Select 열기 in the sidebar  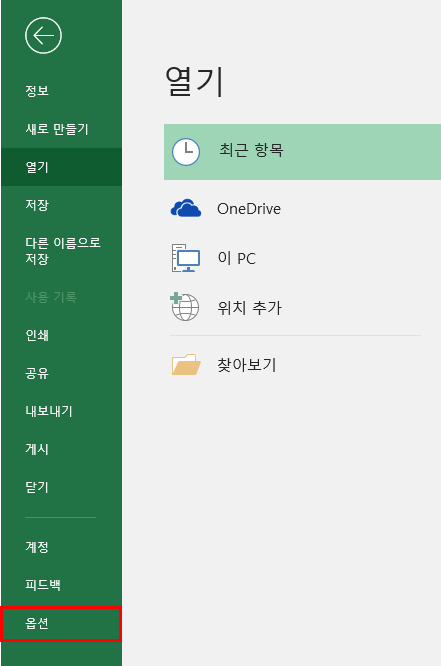[61, 167]
